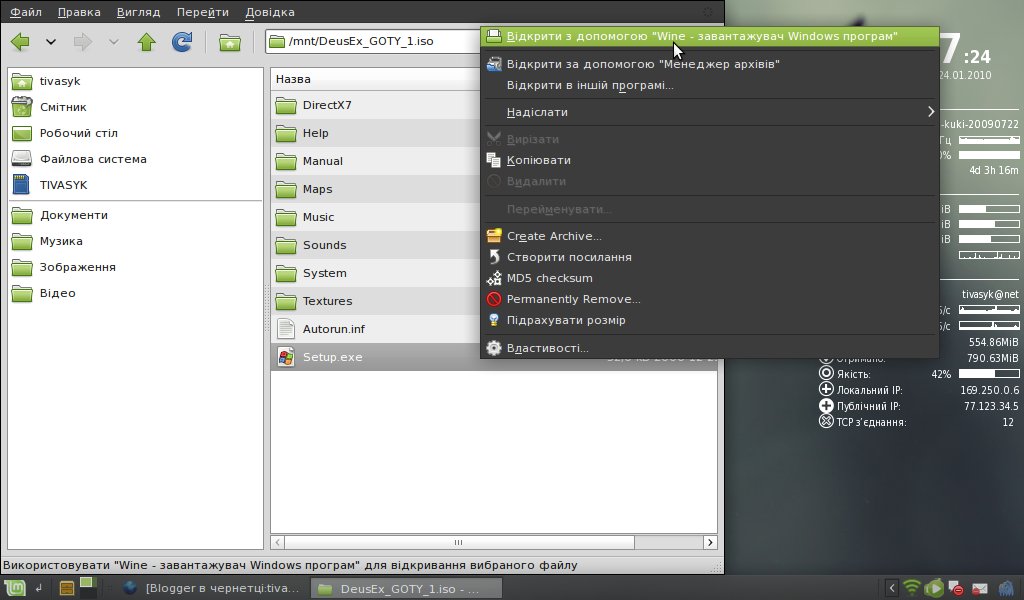Select the Maps folder icon

click(285, 189)
